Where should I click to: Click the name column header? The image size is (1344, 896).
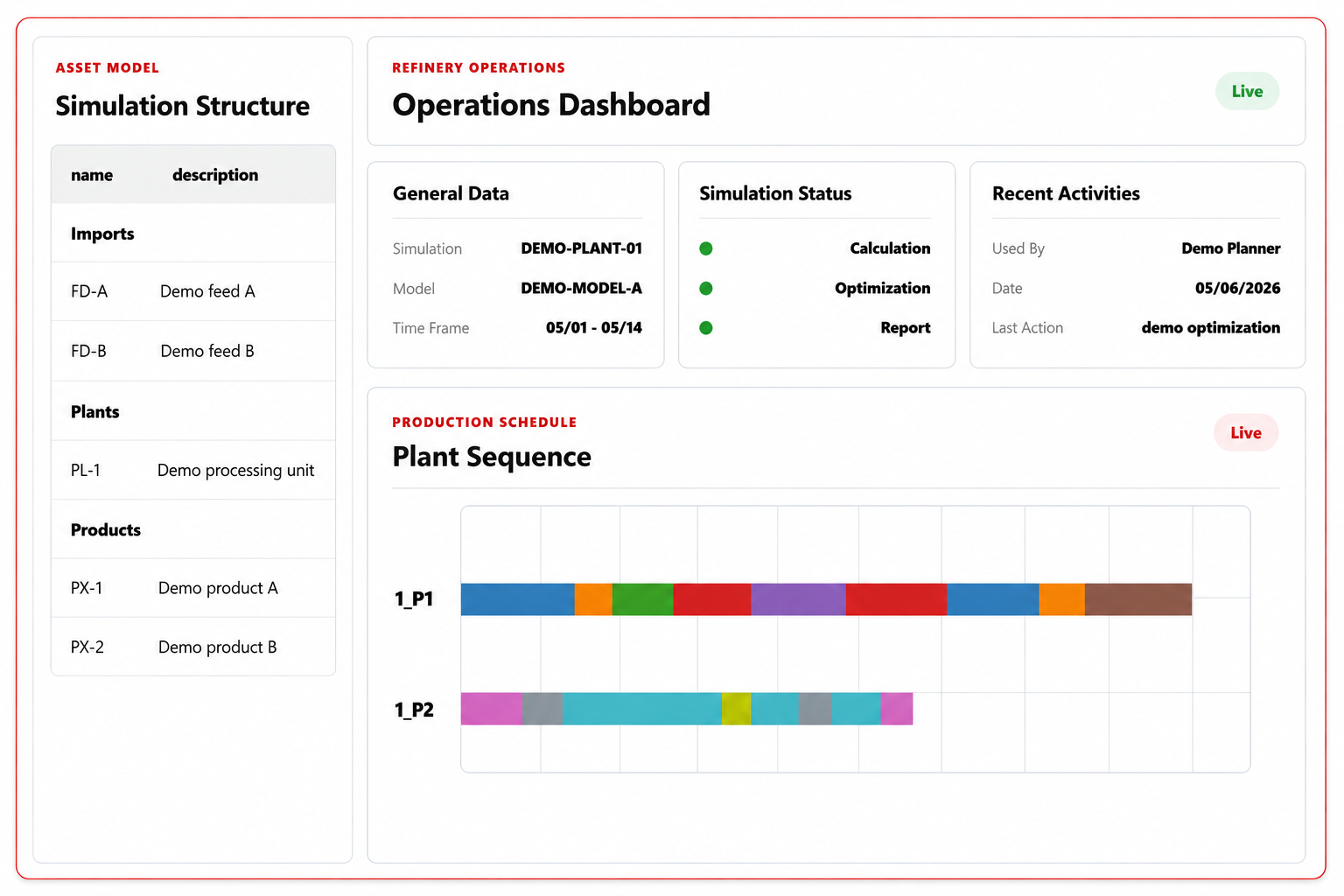coord(92,175)
